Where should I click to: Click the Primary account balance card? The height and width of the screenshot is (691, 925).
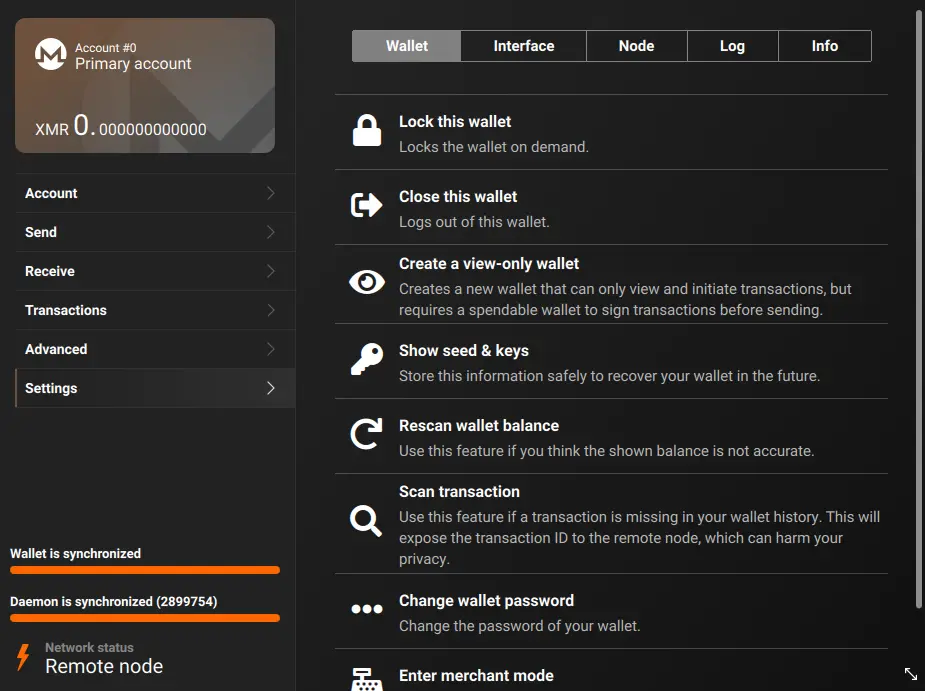click(145, 86)
